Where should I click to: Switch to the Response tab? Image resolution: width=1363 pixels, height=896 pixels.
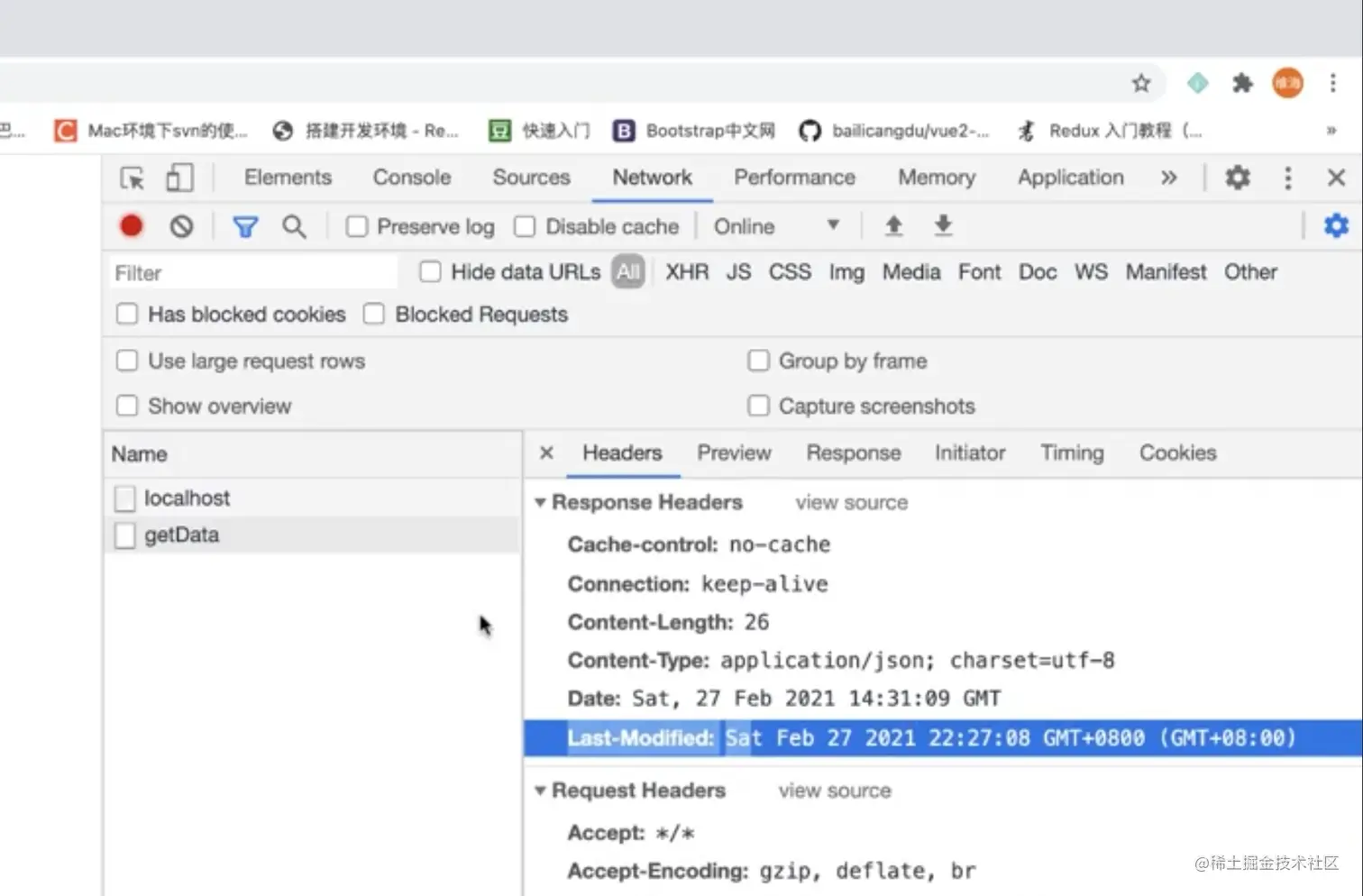pyautogui.click(x=854, y=453)
